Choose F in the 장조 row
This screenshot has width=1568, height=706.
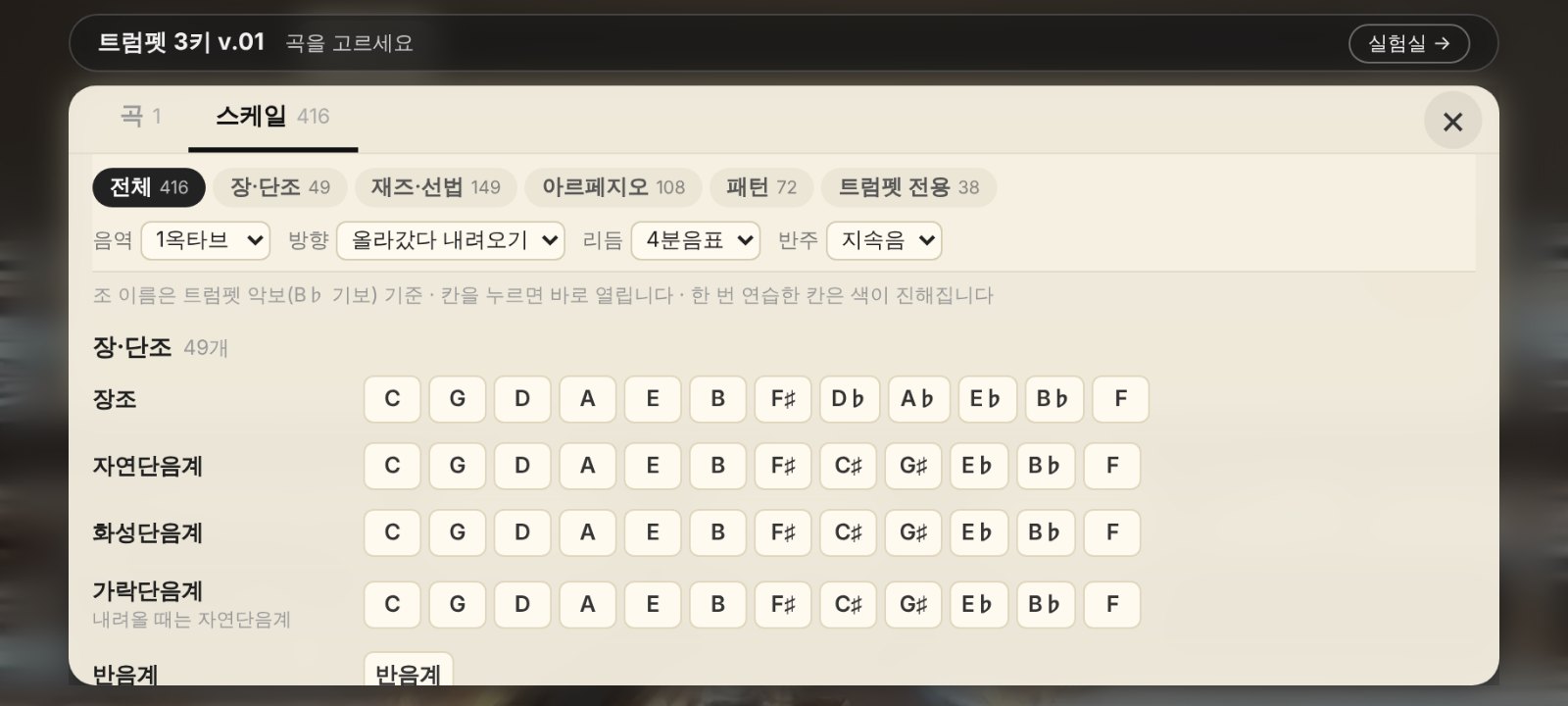[x=1121, y=399]
